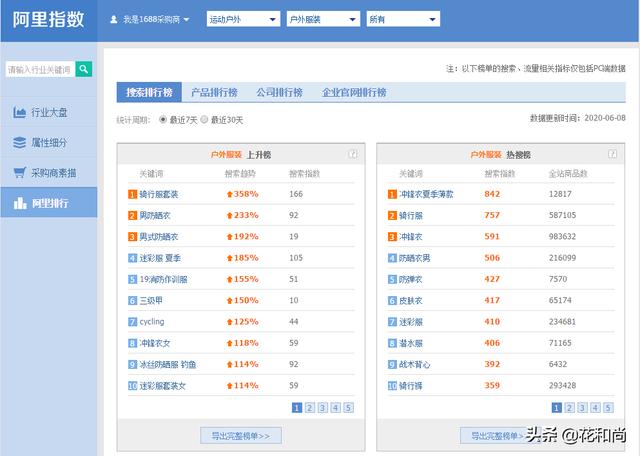Viewport: 640px width, 456px height.
Task: Open keyword 三级甲 in 上升榜
Action: [151, 300]
